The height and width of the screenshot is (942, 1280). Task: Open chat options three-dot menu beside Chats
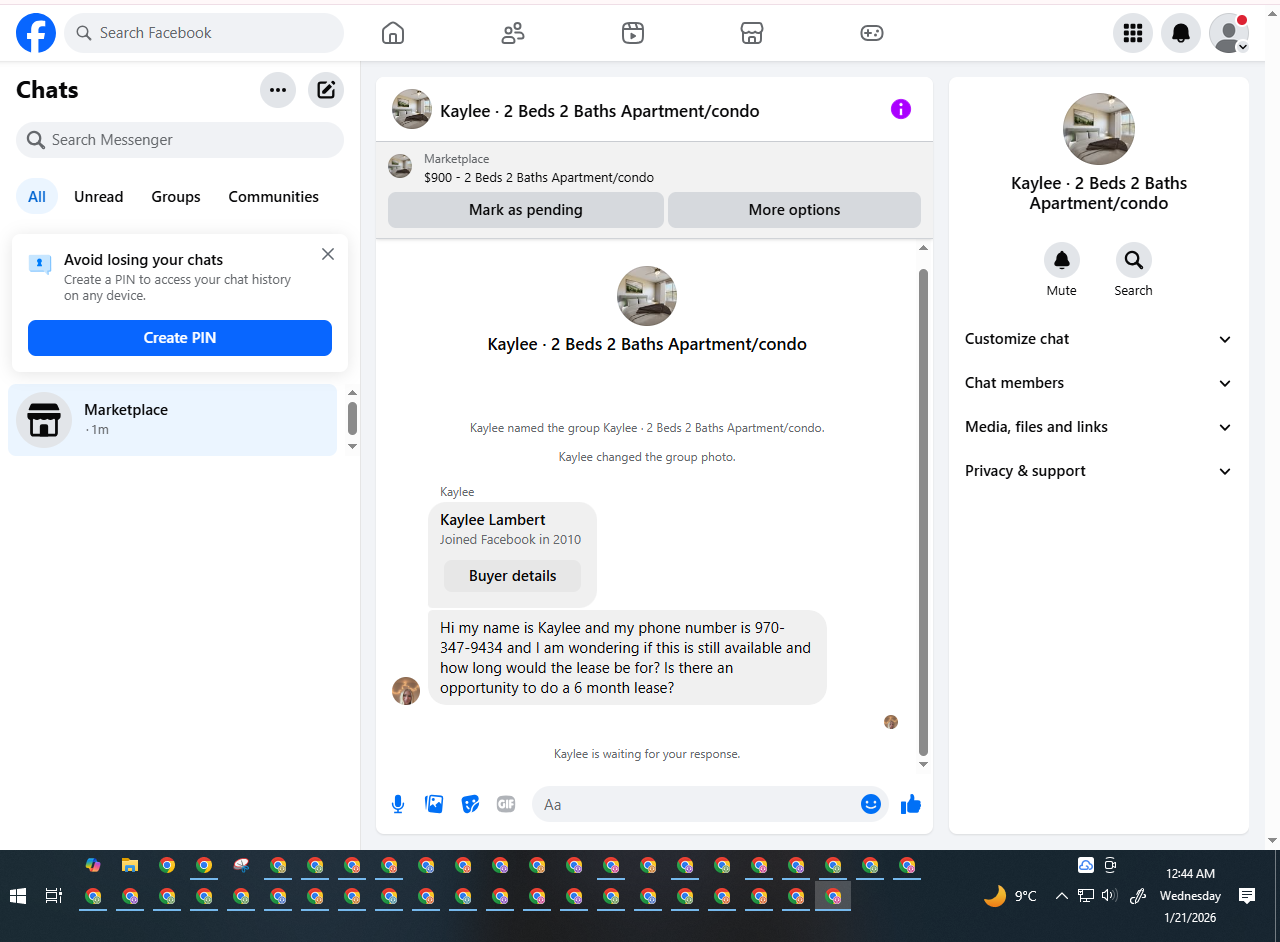(x=278, y=90)
